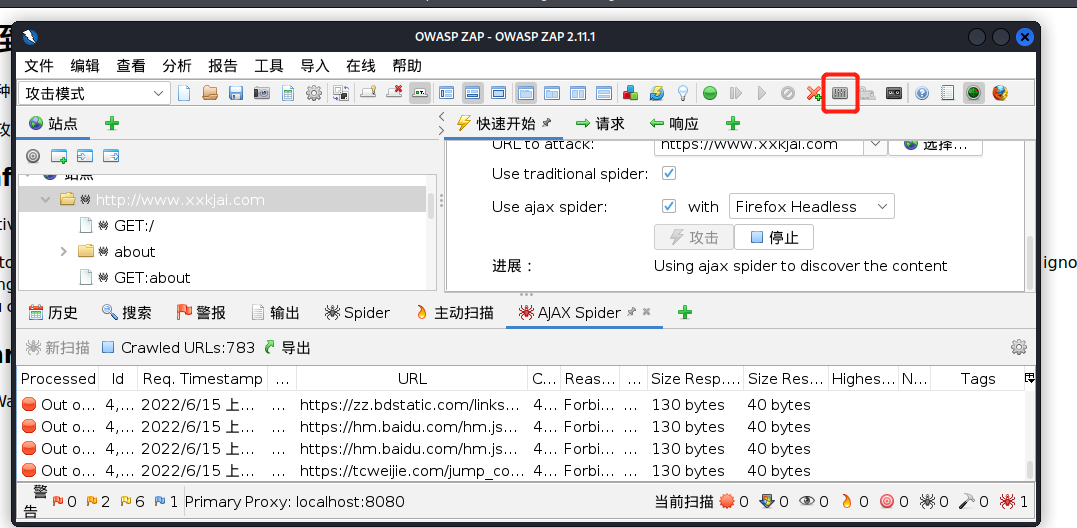Click the 停止 button
This screenshot has height=528, width=1077.
774,238
